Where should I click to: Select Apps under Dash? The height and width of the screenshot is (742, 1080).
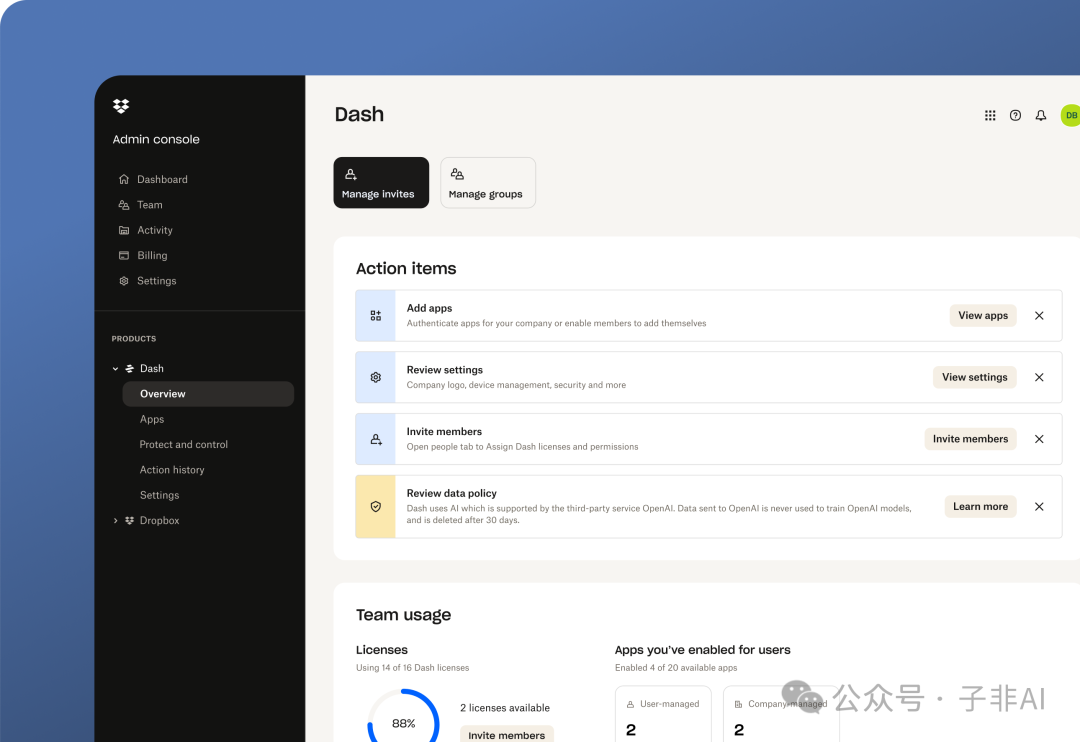point(152,420)
